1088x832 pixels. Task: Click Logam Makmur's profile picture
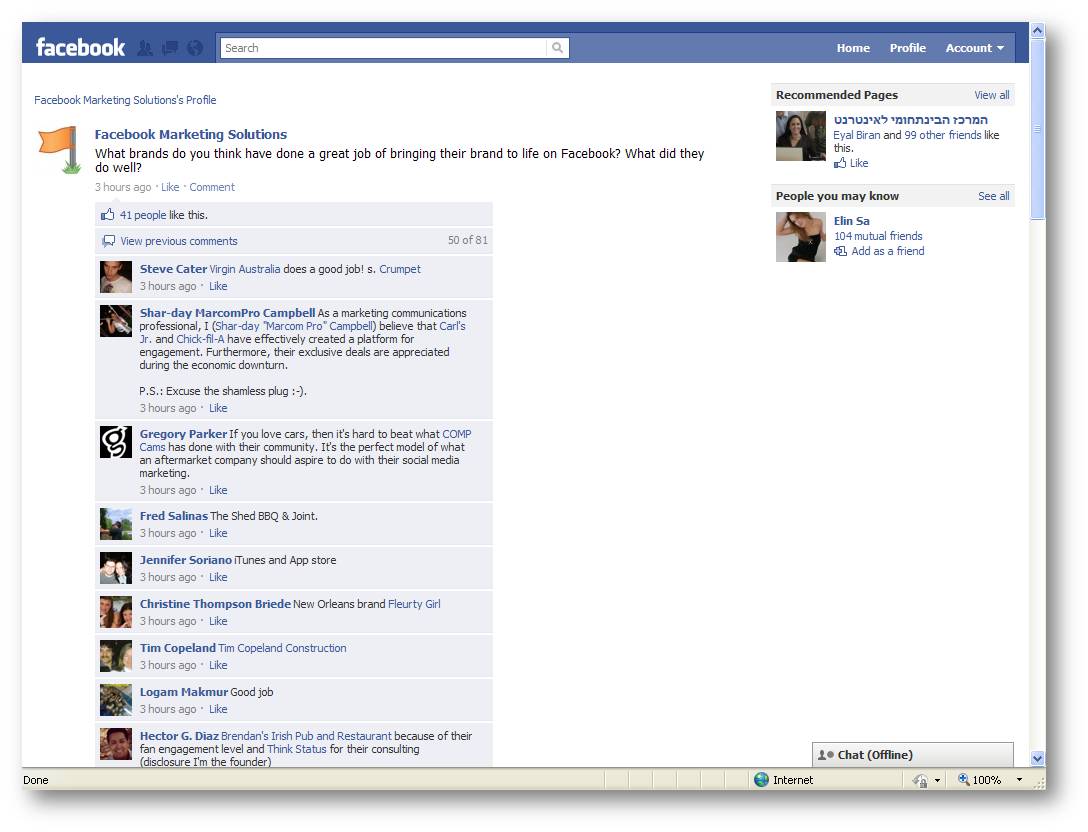point(116,699)
